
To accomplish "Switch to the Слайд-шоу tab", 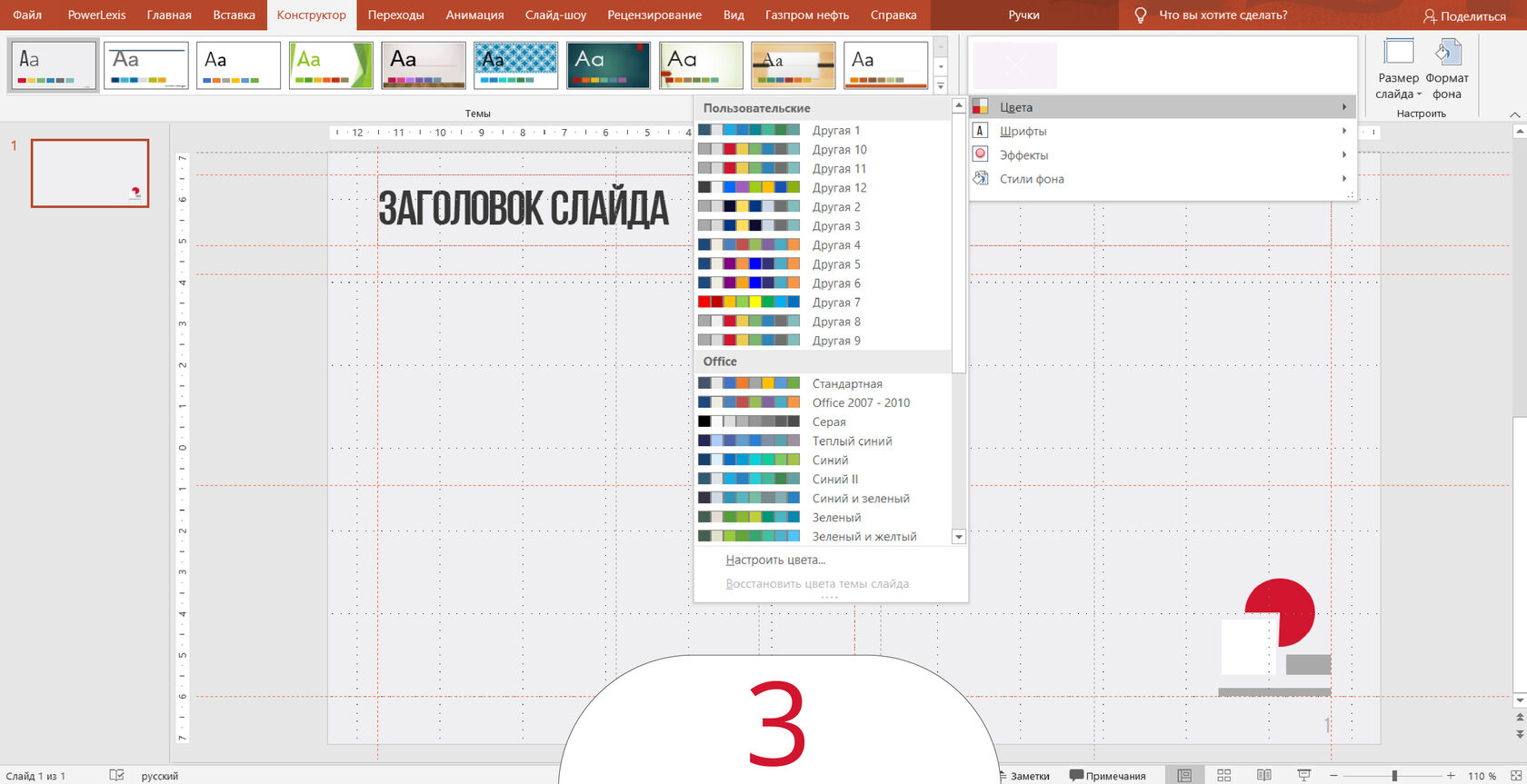I will point(555,15).
